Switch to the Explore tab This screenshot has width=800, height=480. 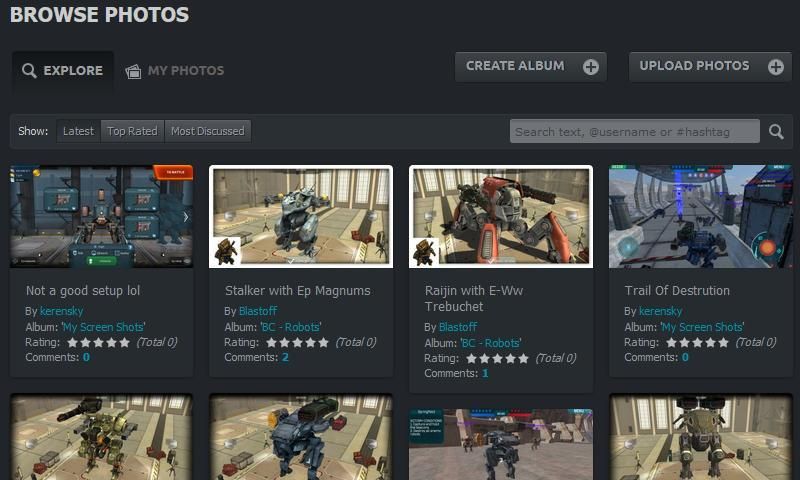pyautogui.click(x=63, y=71)
